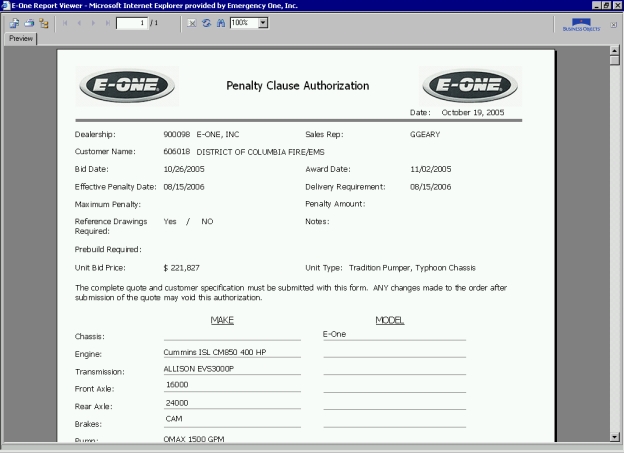The width and height of the screenshot is (624, 453).
Task: Close the current view with small X
Action: pos(613,25)
